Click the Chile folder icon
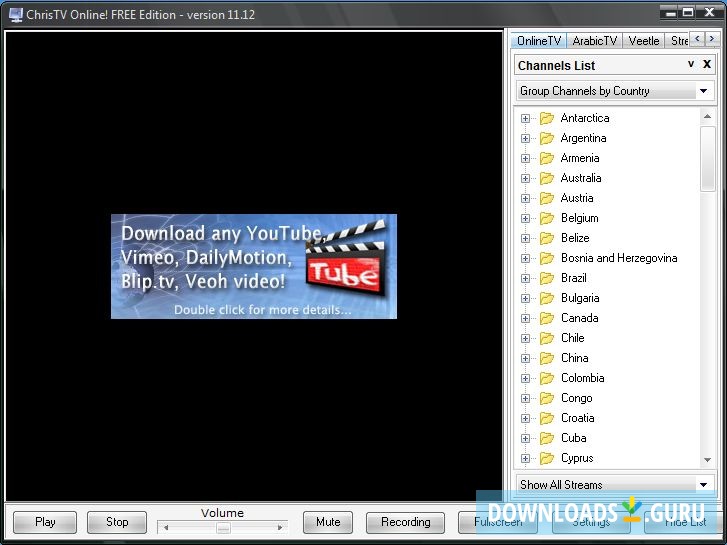The height and width of the screenshot is (545, 727). tap(547, 338)
